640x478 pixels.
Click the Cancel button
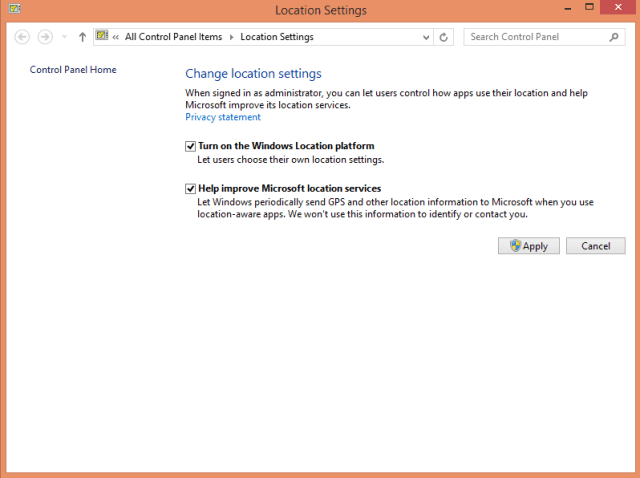coord(596,246)
